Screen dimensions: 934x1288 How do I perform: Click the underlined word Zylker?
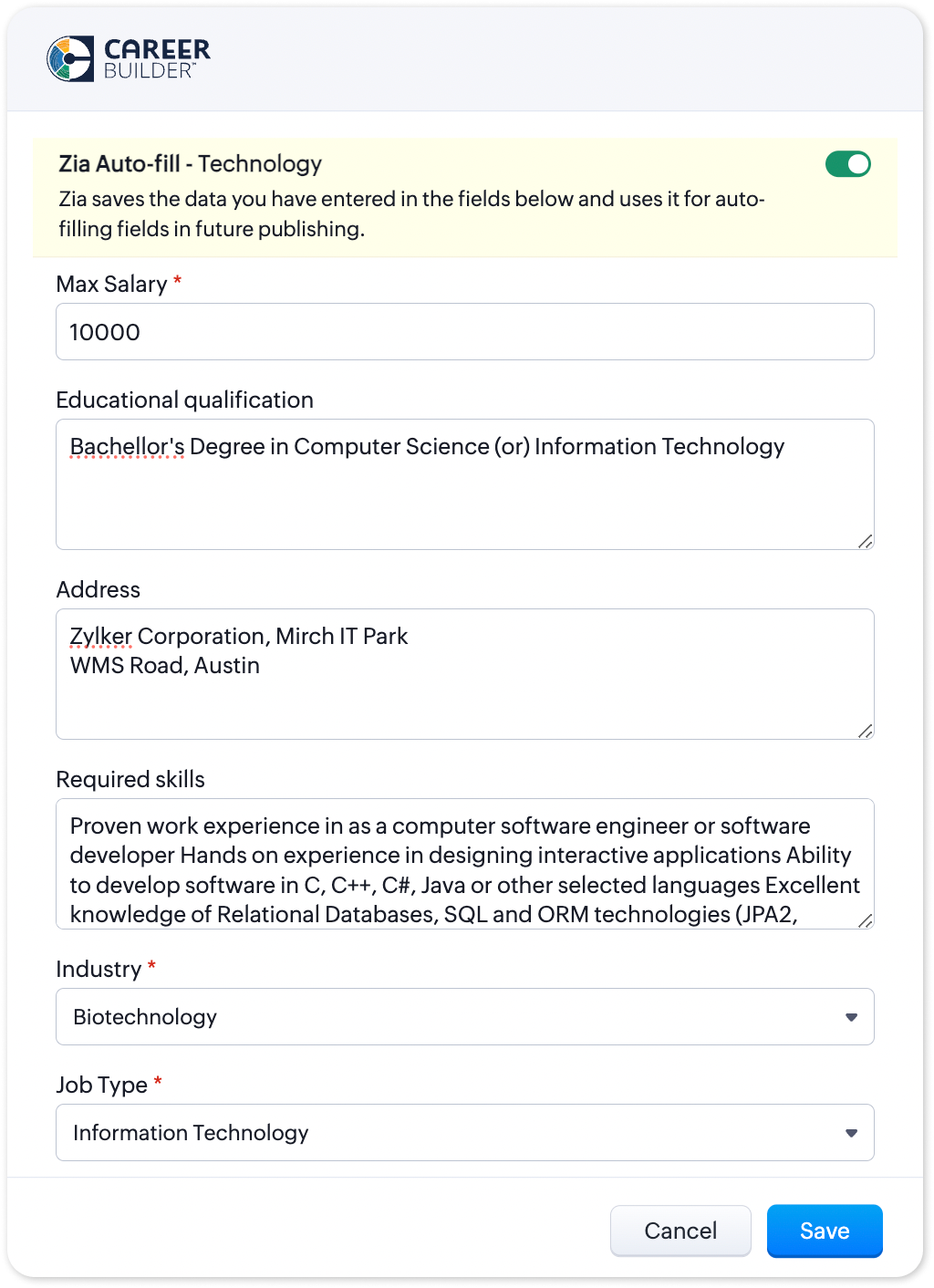[x=100, y=637]
